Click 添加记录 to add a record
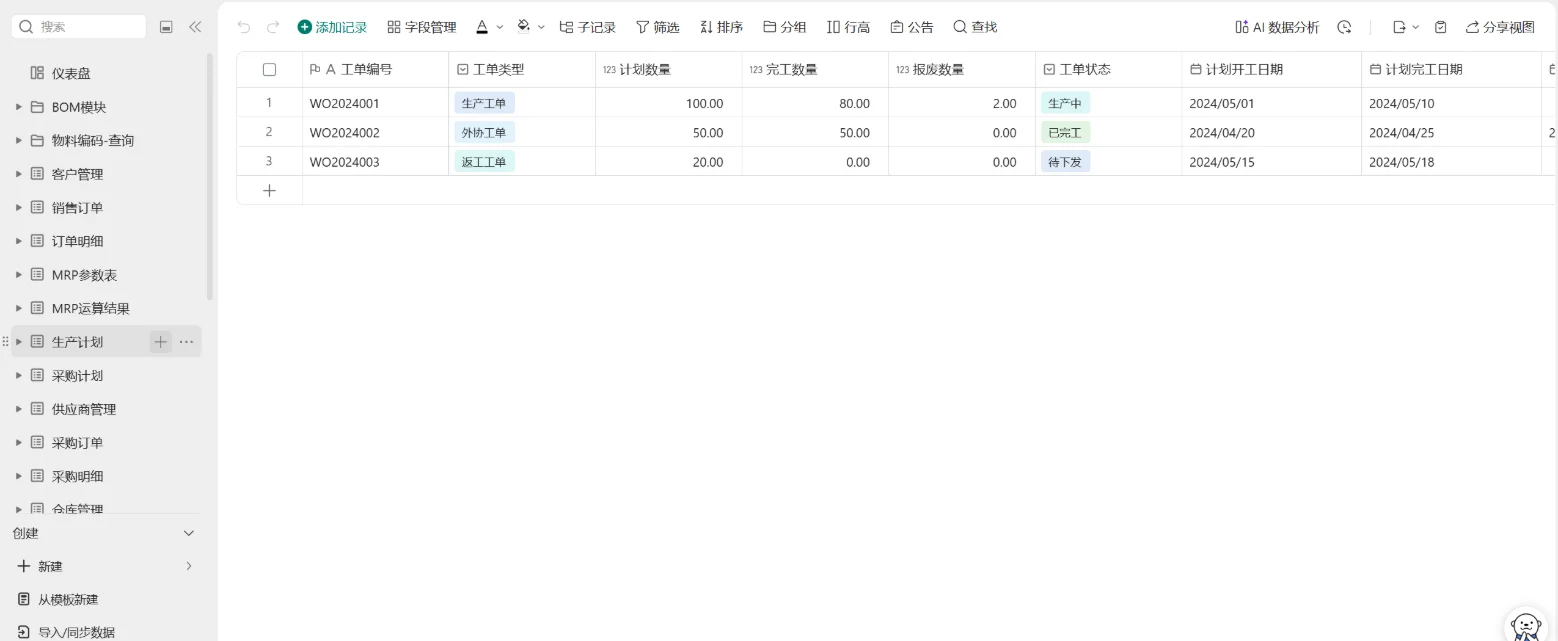 332,27
